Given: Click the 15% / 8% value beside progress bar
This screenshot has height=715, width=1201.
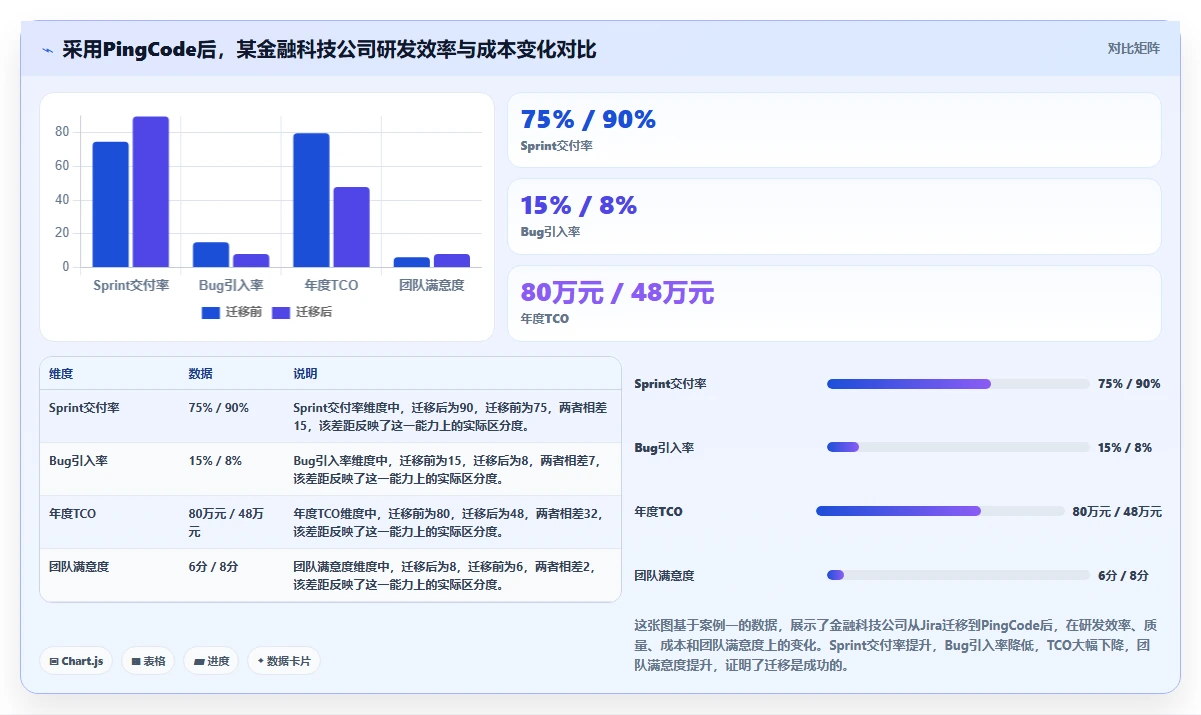Looking at the screenshot, I should (x=1125, y=447).
